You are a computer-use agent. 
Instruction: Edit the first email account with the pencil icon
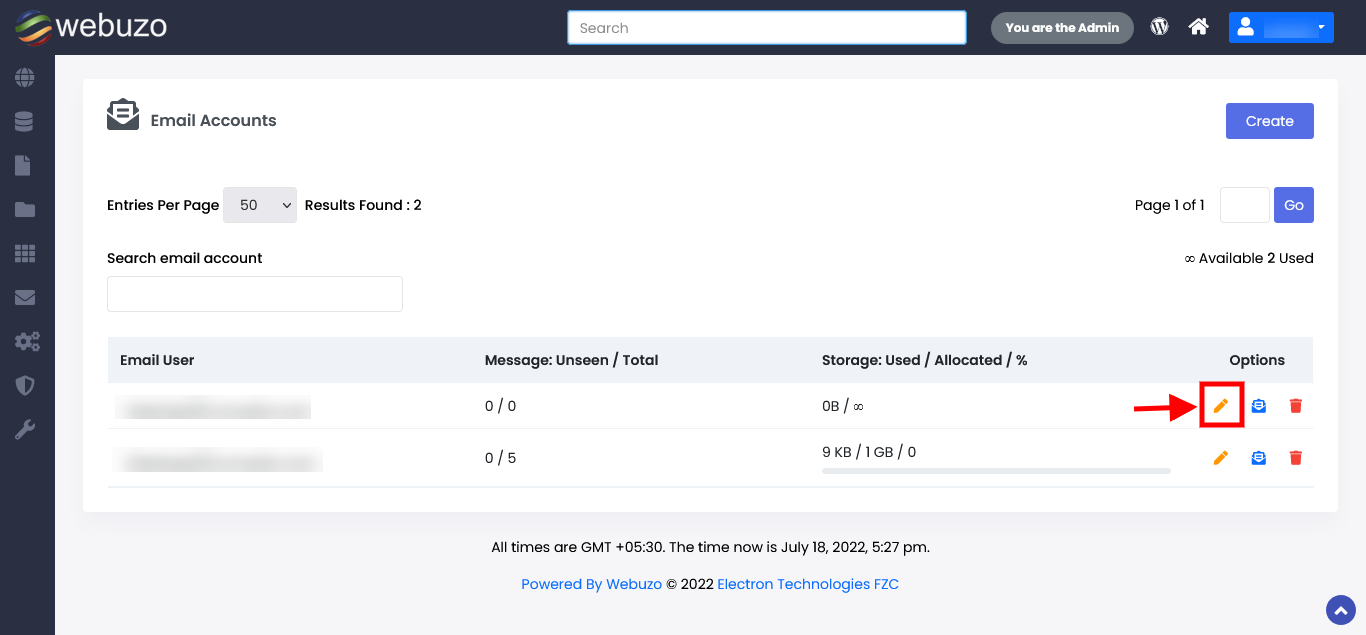pos(1221,405)
